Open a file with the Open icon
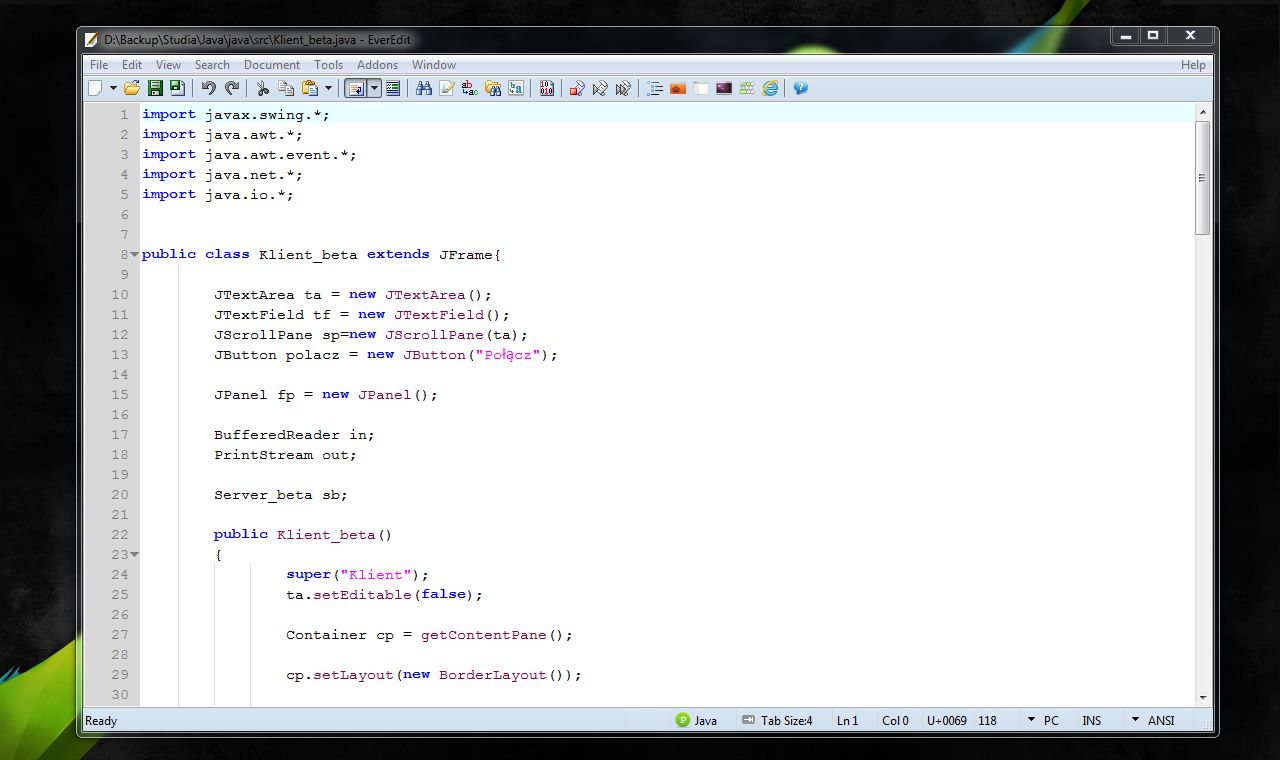 (132, 88)
